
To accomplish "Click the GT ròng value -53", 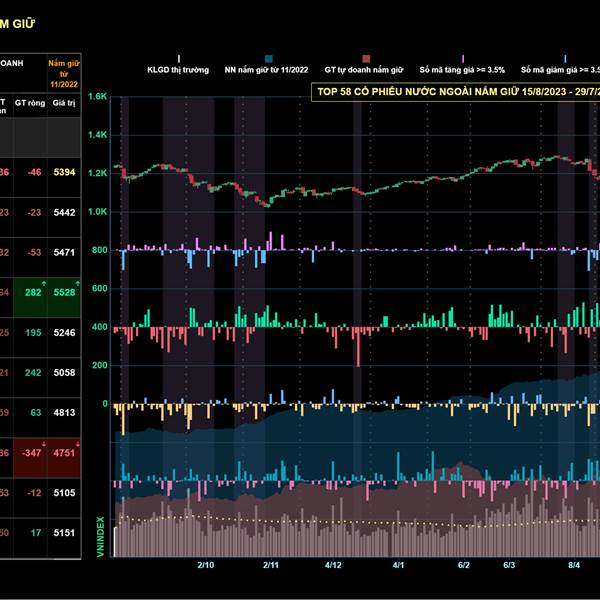I will click(x=34, y=252).
